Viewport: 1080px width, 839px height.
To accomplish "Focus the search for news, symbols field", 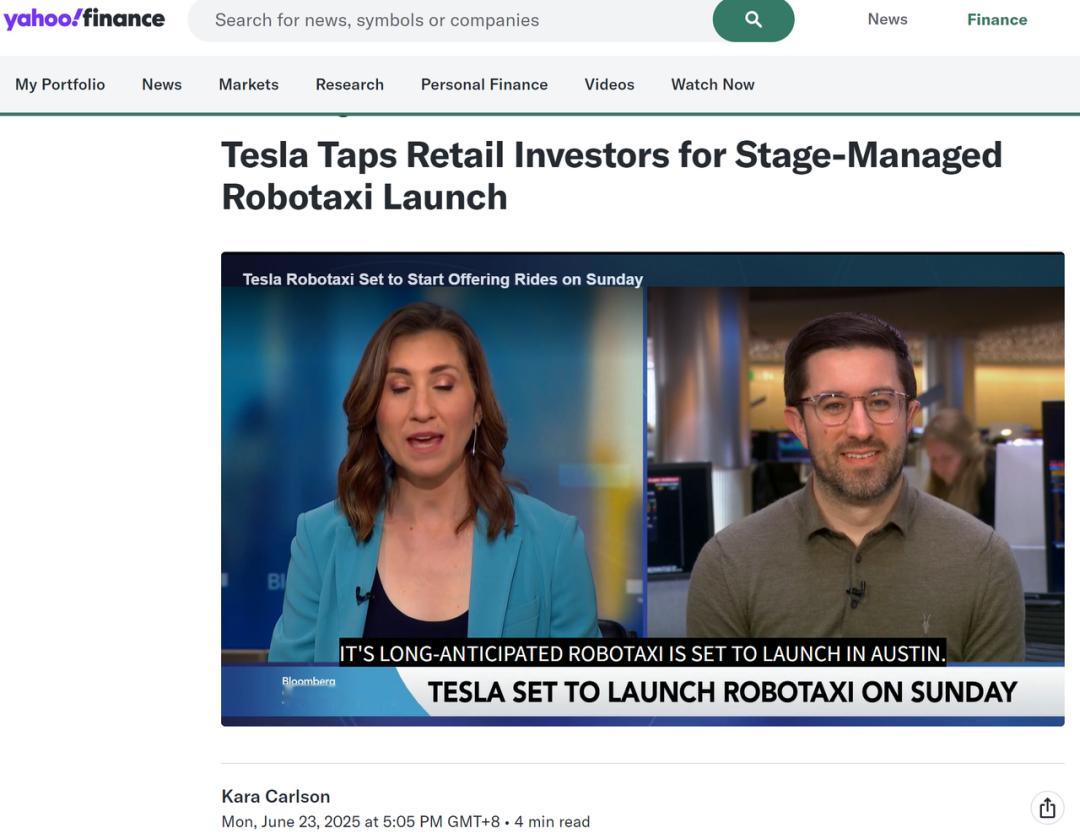I will point(451,20).
